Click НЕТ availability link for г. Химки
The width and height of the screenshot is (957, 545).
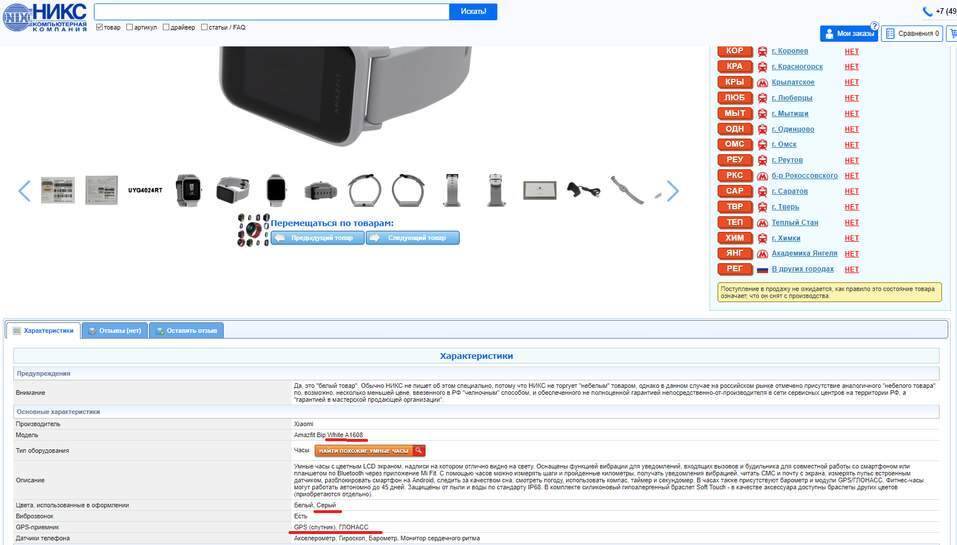pyautogui.click(x=851, y=238)
